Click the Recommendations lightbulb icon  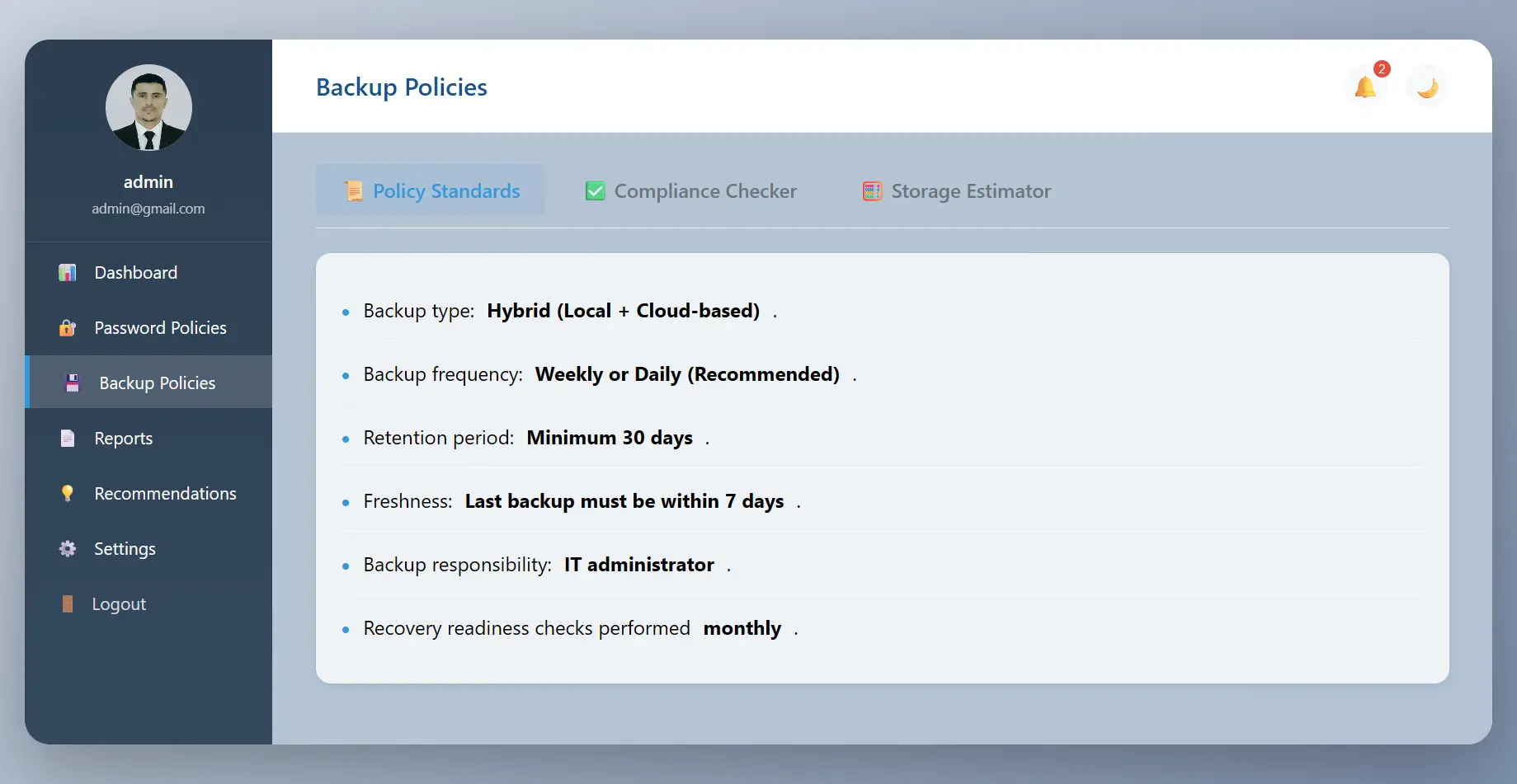68,494
